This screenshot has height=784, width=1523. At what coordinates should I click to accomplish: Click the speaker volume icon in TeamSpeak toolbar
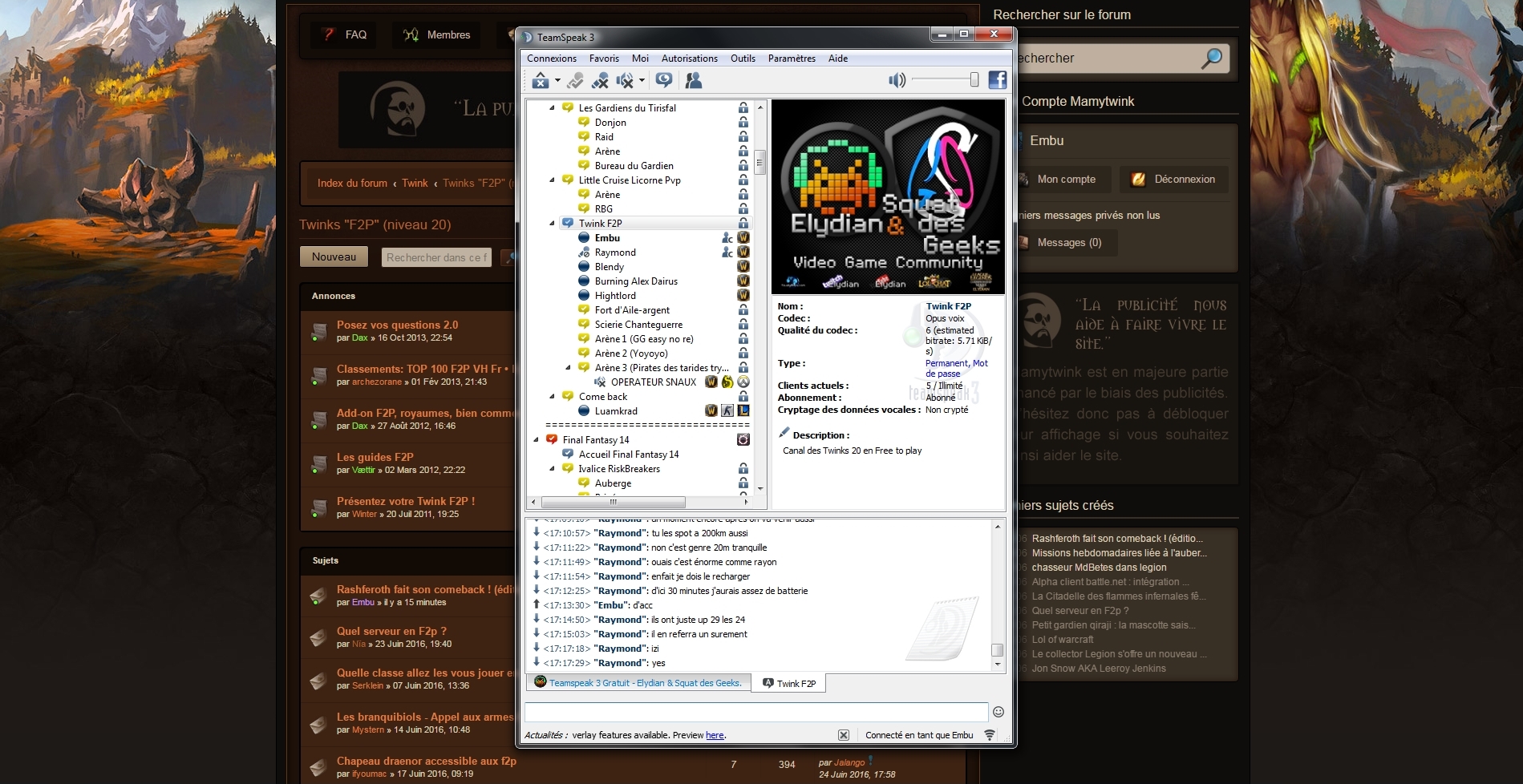[x=897, y=80]
